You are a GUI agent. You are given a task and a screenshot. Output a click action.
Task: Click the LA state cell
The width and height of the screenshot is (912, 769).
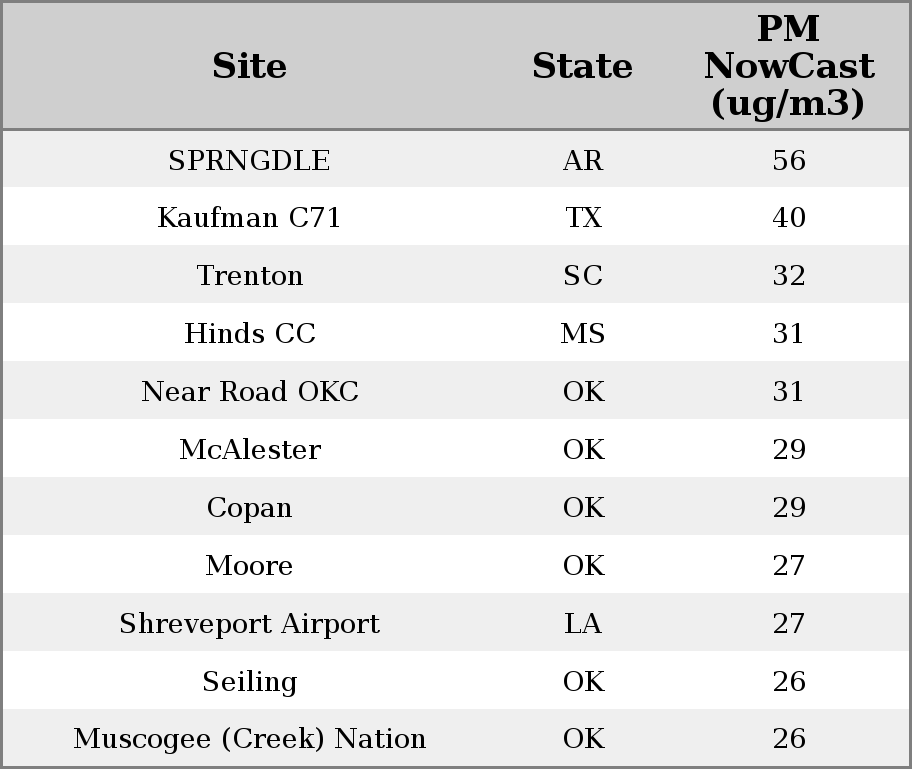click(582, 624)
